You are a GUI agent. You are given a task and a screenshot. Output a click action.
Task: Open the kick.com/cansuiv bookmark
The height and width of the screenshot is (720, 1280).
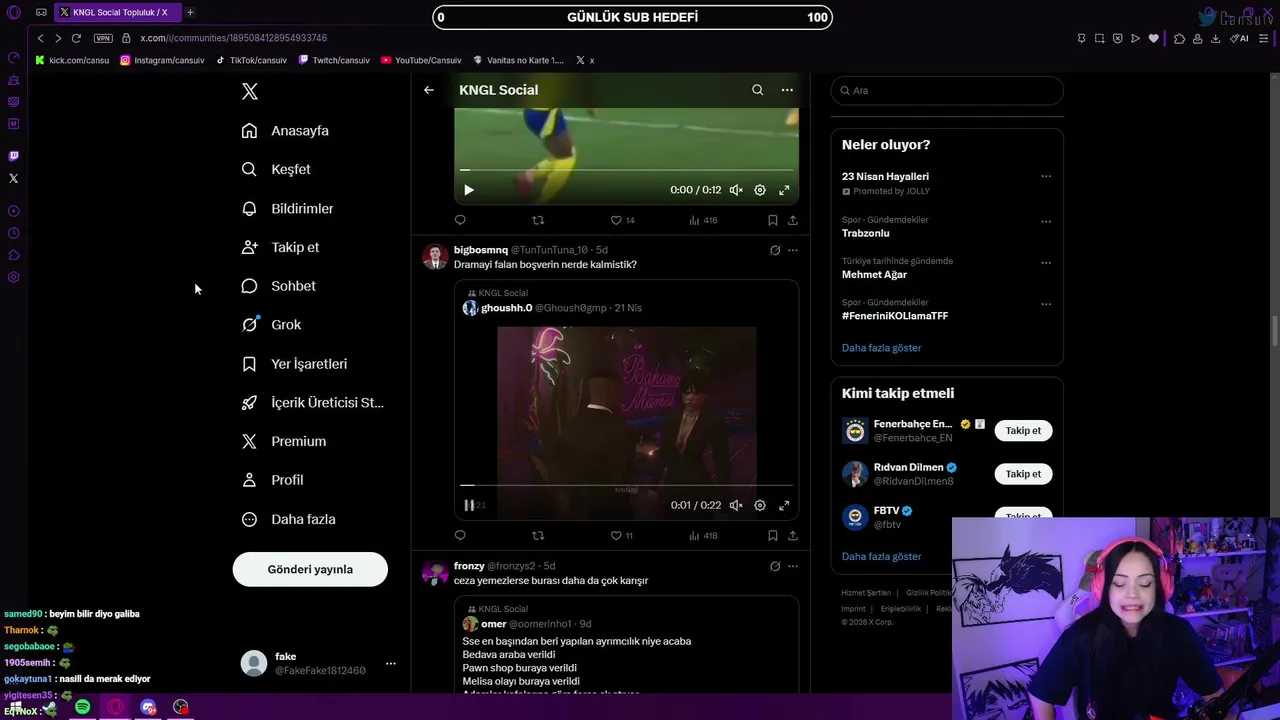pyautogui.click(x=72, y=60)
